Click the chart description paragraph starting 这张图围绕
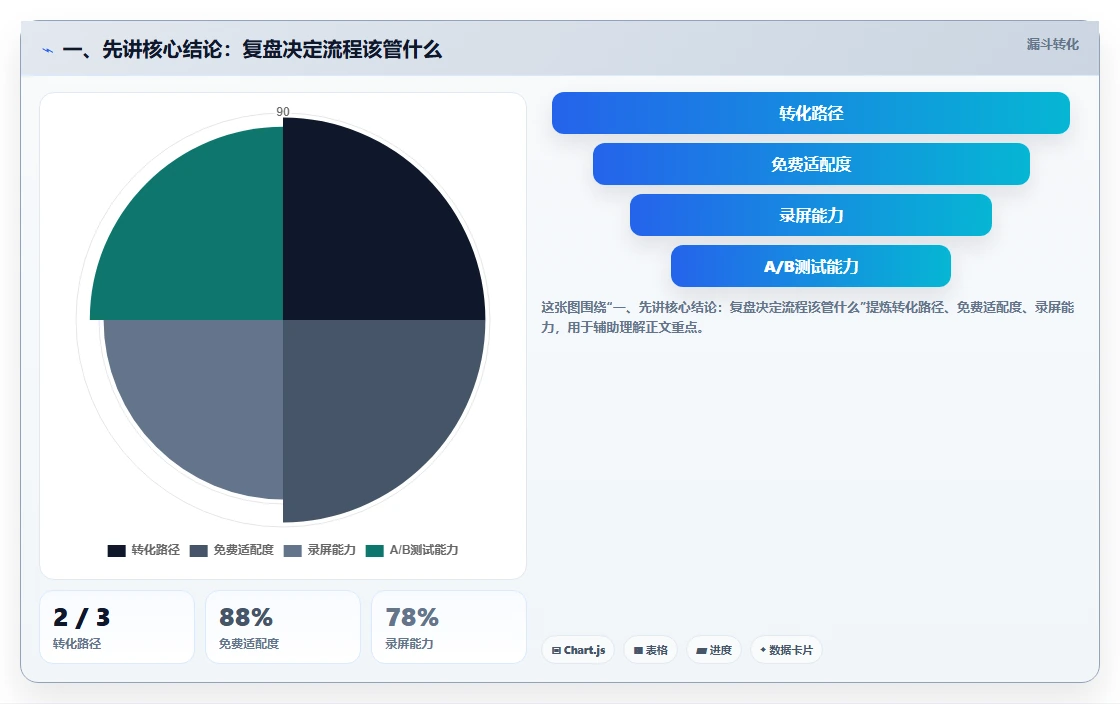Viewport: 1120px width, 704px height. (x=807, y=317)
